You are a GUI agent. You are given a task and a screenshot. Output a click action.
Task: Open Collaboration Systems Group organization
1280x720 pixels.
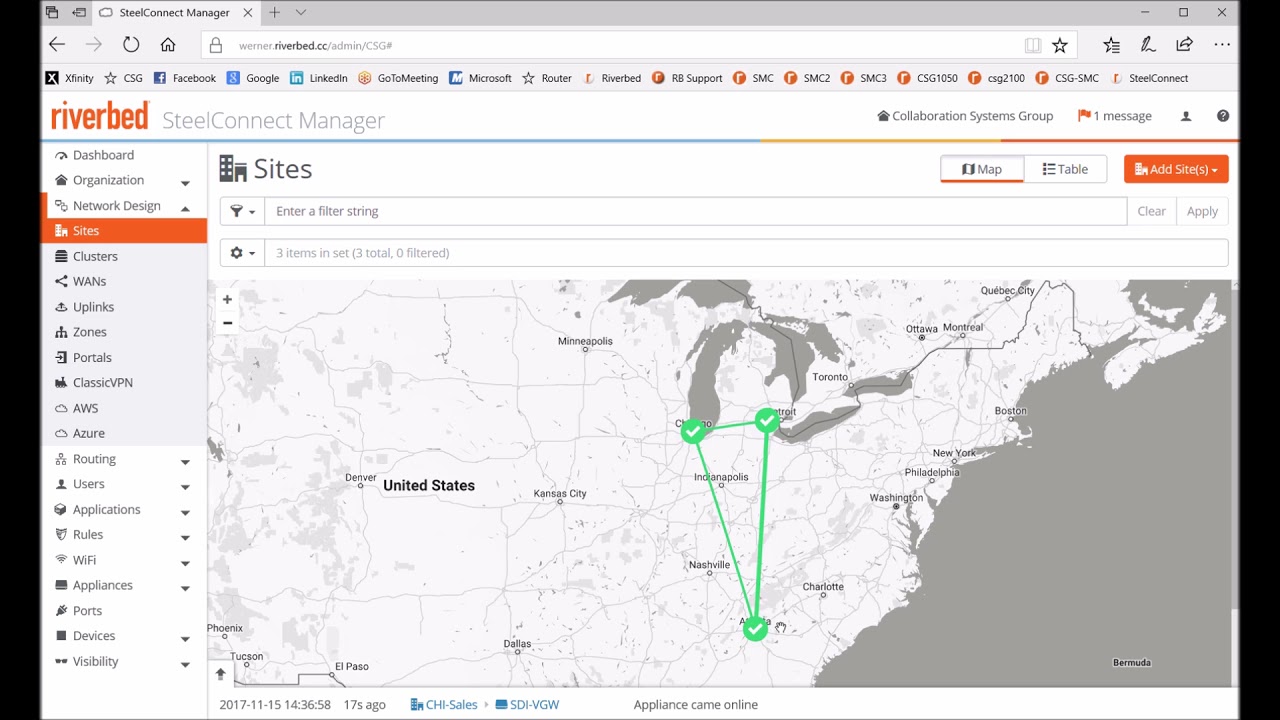click(965, 116)
